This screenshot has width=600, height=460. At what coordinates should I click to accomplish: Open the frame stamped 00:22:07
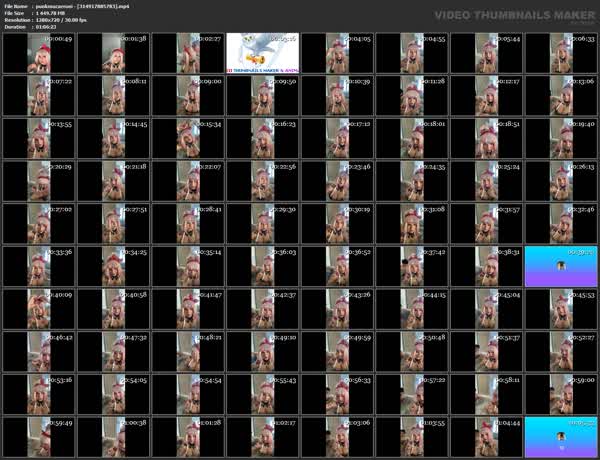[x=187, y=181]
